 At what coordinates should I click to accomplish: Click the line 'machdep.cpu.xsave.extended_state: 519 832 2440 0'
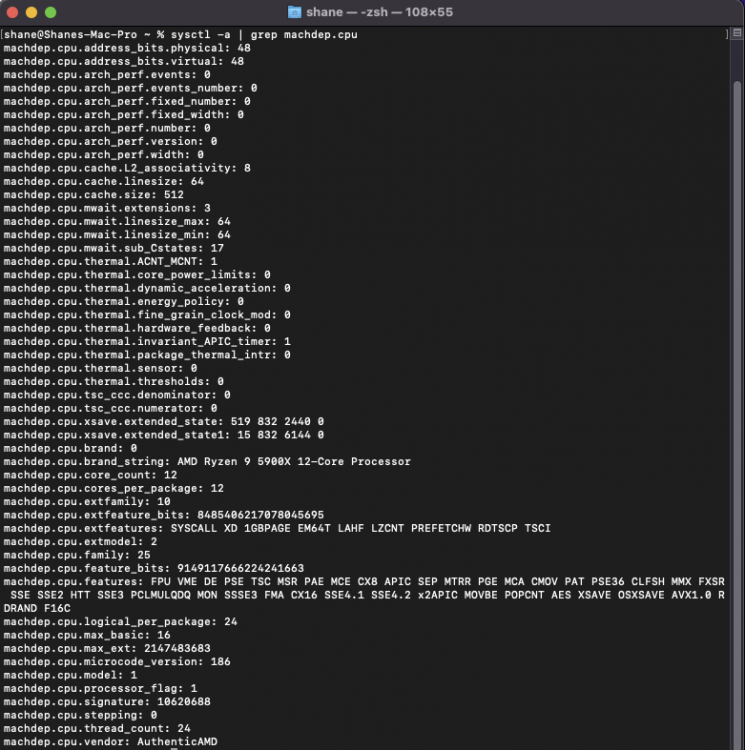point(164,422)
